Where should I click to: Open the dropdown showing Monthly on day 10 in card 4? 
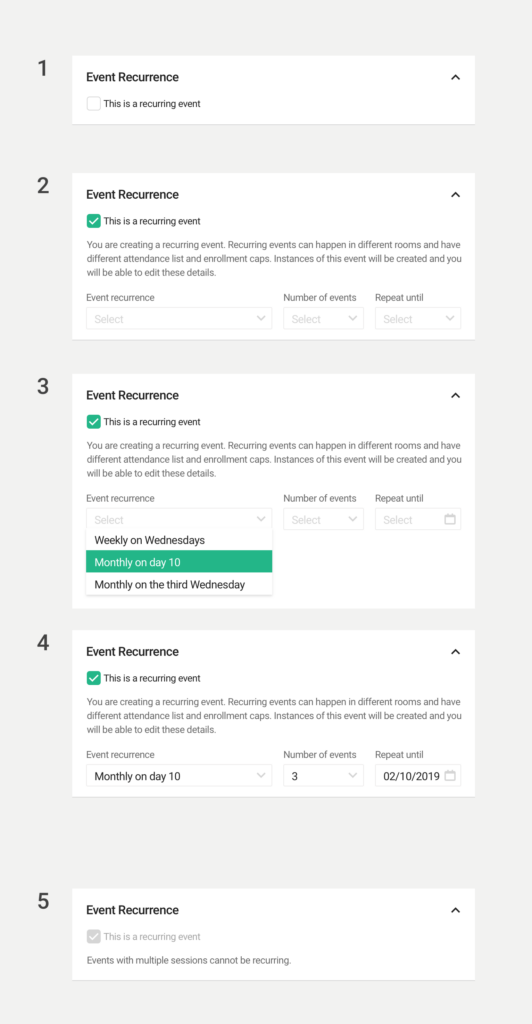(179, 776)
